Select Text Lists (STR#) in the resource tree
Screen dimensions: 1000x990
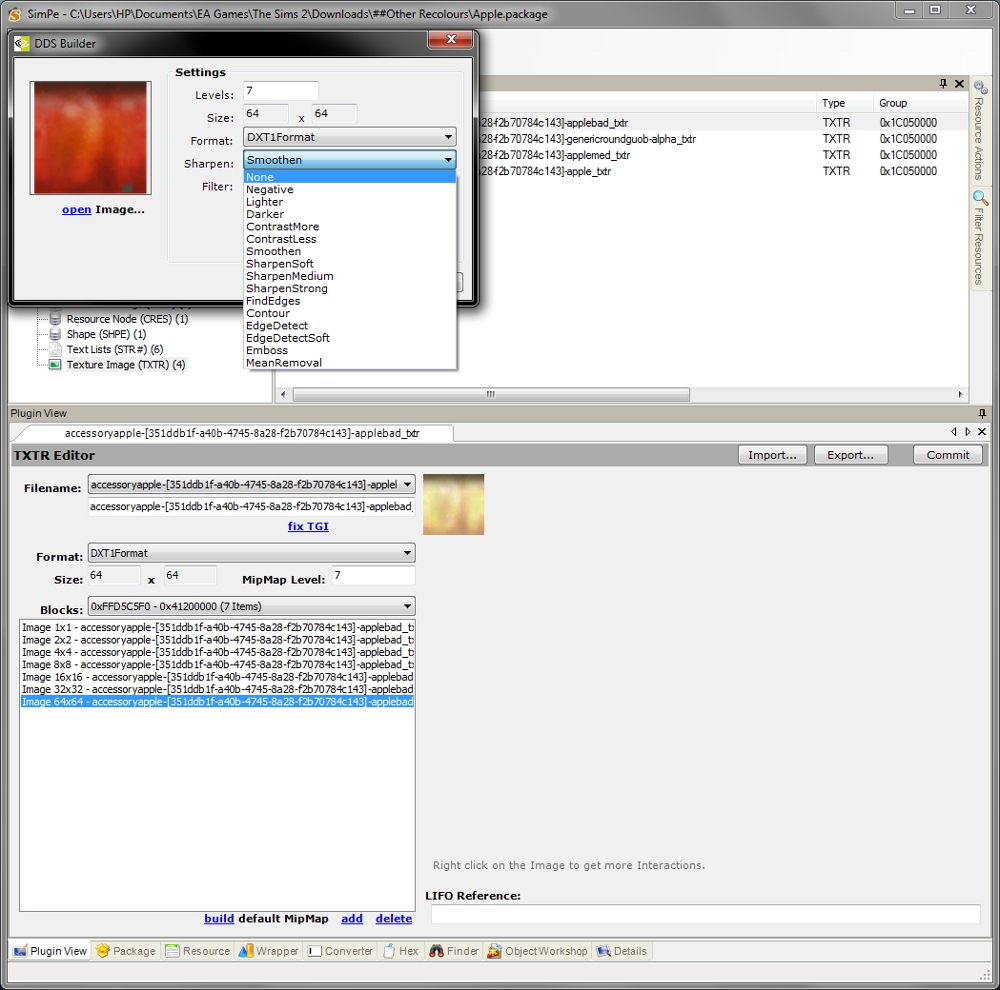pyautogui.click(x=114, y=350)
